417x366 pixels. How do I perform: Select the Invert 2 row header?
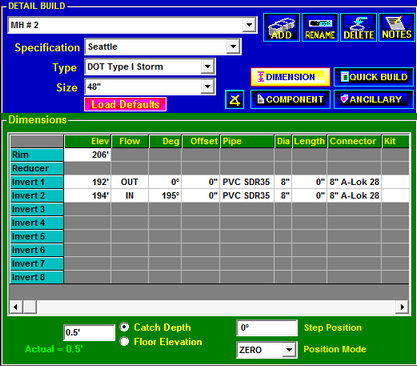pos(37,196)
